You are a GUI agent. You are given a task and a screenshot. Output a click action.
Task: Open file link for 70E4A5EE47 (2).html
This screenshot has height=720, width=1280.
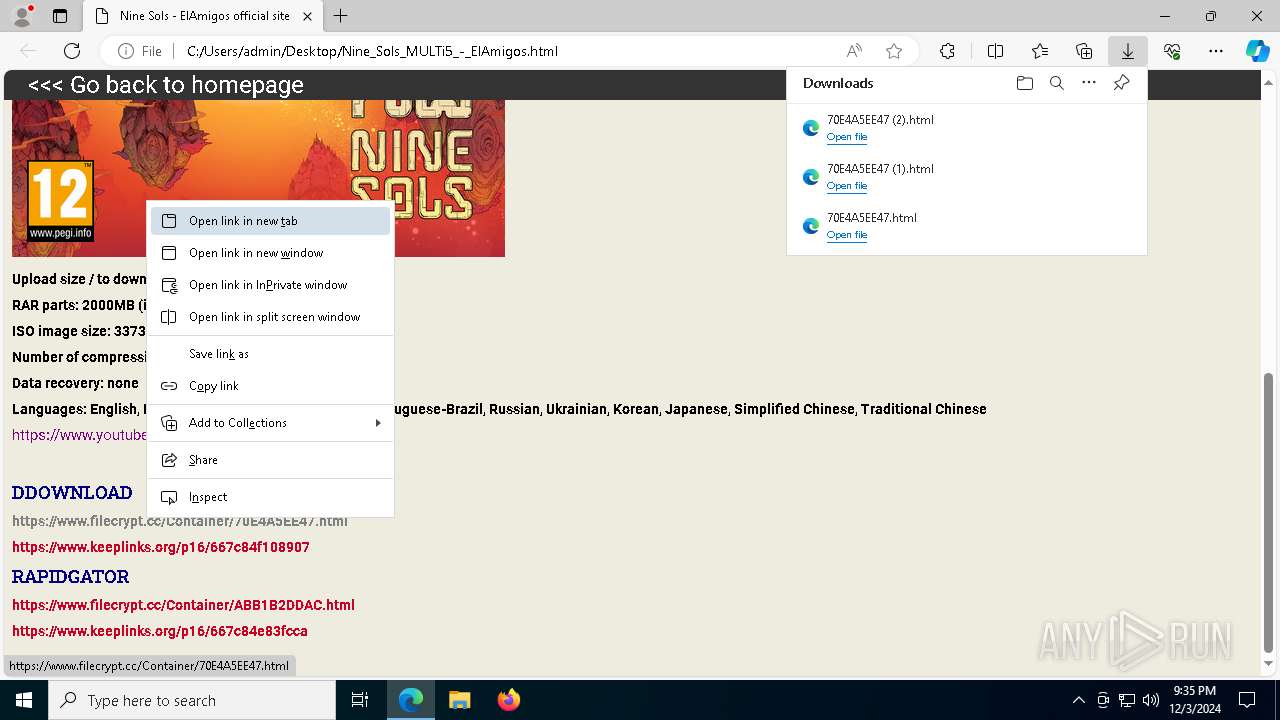tap(847, 137)
